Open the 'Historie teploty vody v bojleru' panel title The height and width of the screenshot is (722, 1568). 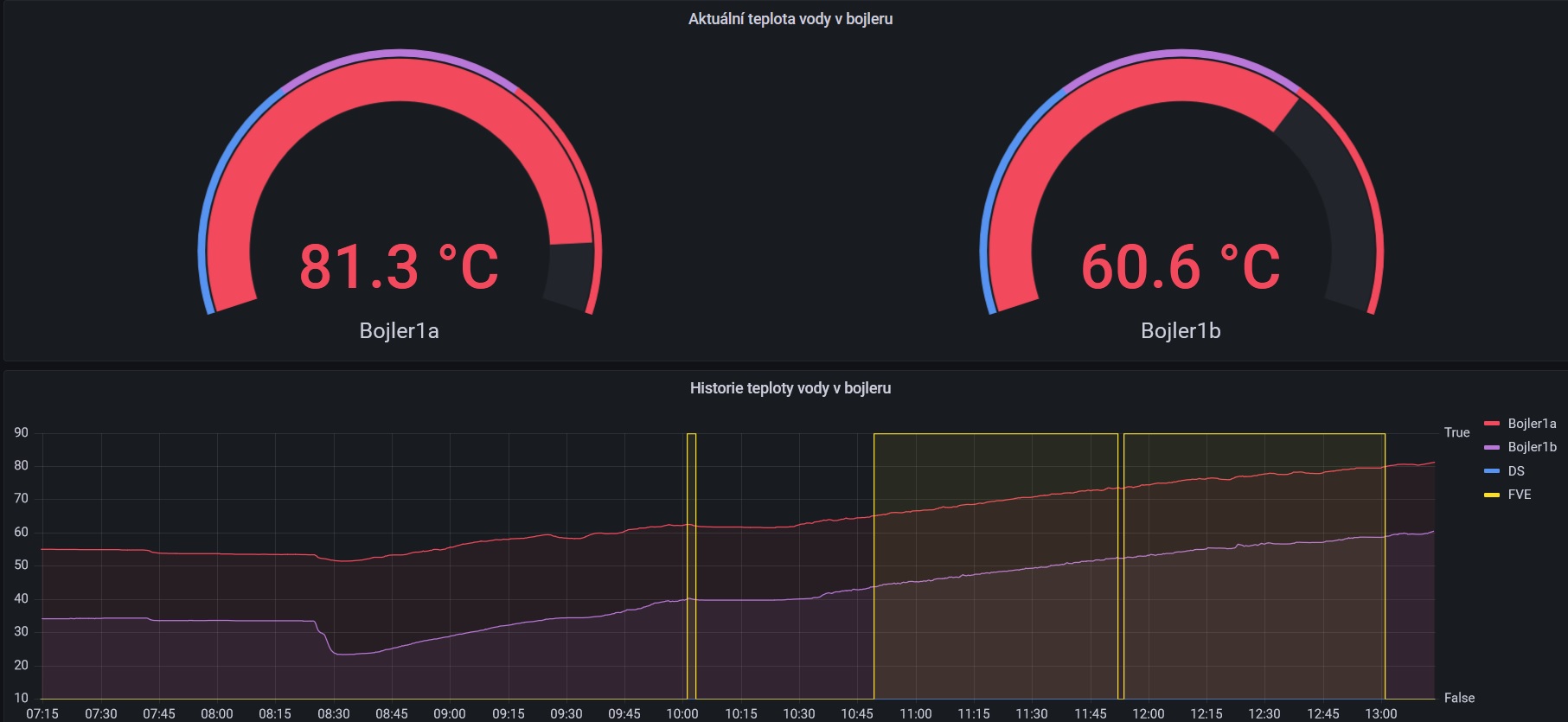tap(790, 388)
